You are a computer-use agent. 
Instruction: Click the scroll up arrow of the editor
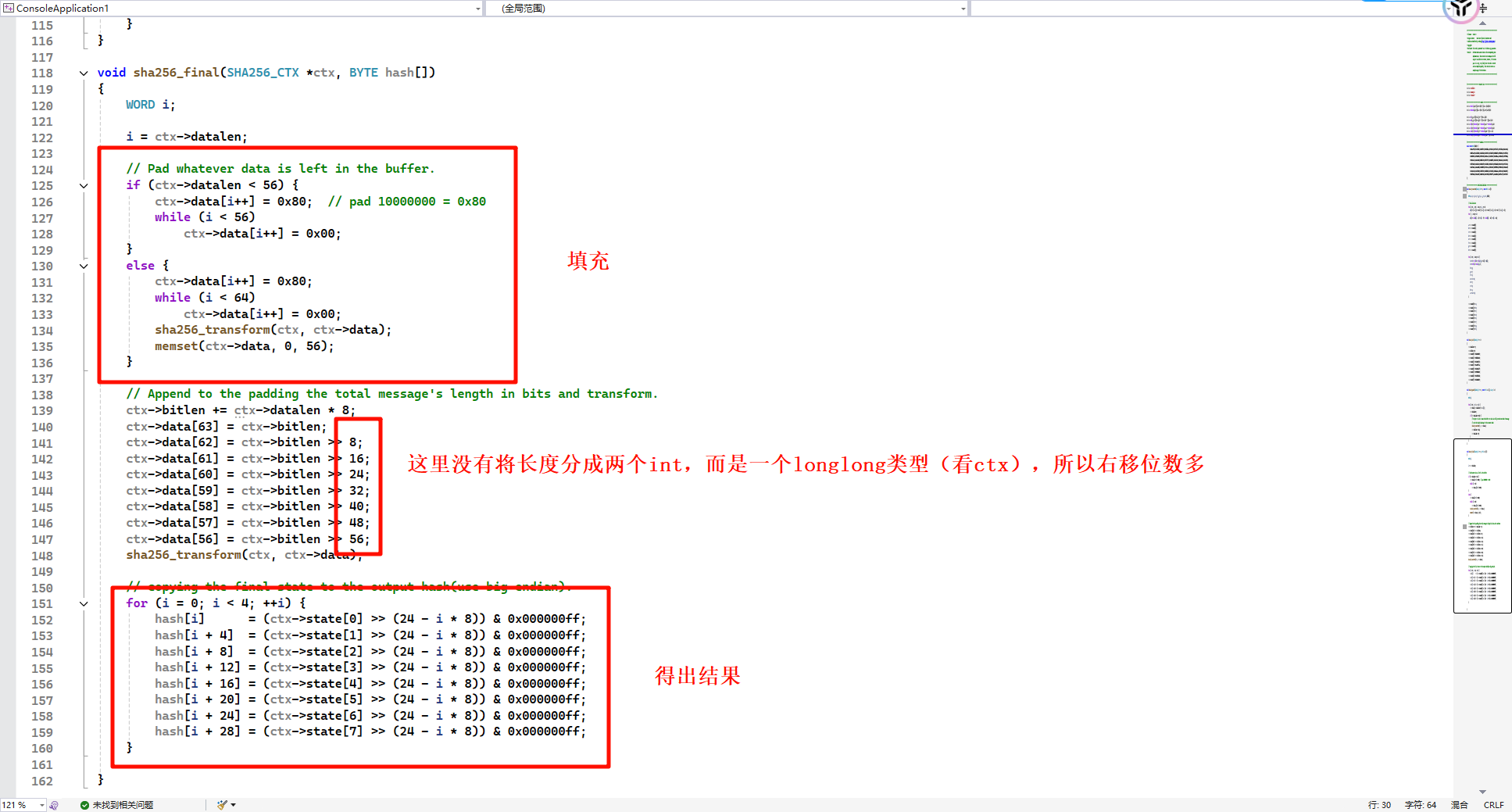(1482, 23)
